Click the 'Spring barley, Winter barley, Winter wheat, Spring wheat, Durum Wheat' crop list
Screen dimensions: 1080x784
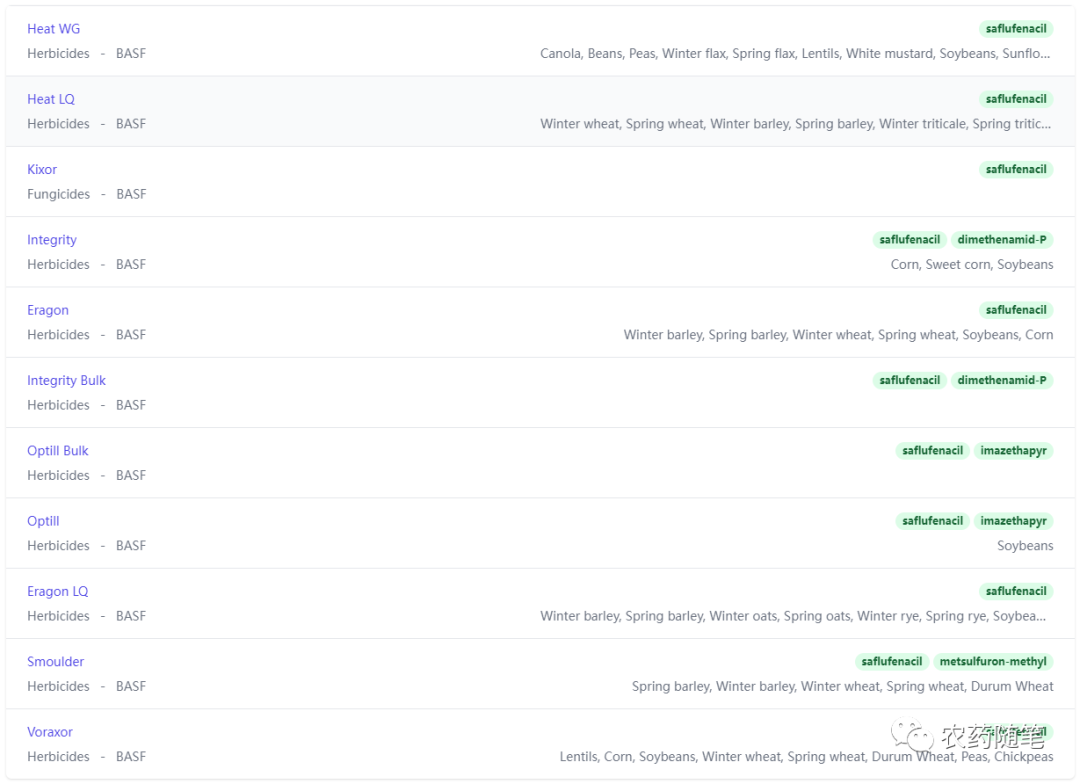tap(842, 686)
